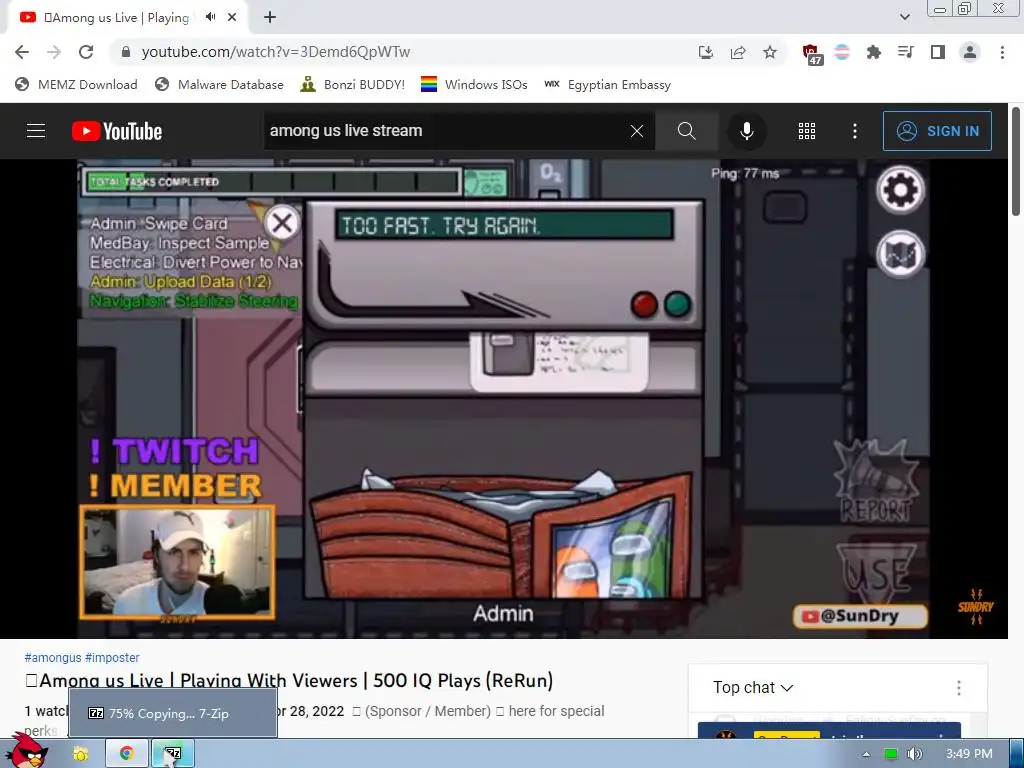Click the YouTube logo to go home
Screen dimensions: 1024x768
click(117, 131)
